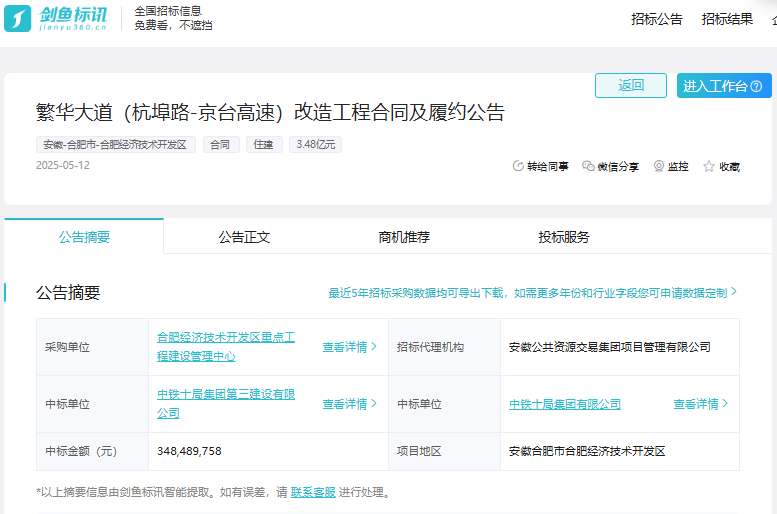The height and width of the screenshot is (514, 777).
Task: Click the 联系客服 link
Action: click(x=313, y=492)
